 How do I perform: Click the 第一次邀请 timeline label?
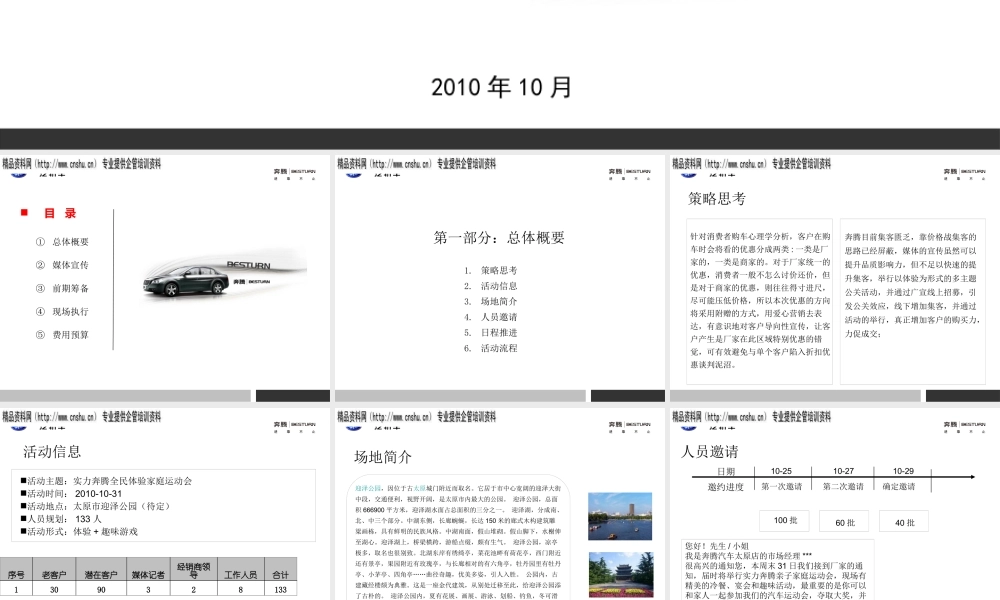pyautogui.click(x=782, y=487)
